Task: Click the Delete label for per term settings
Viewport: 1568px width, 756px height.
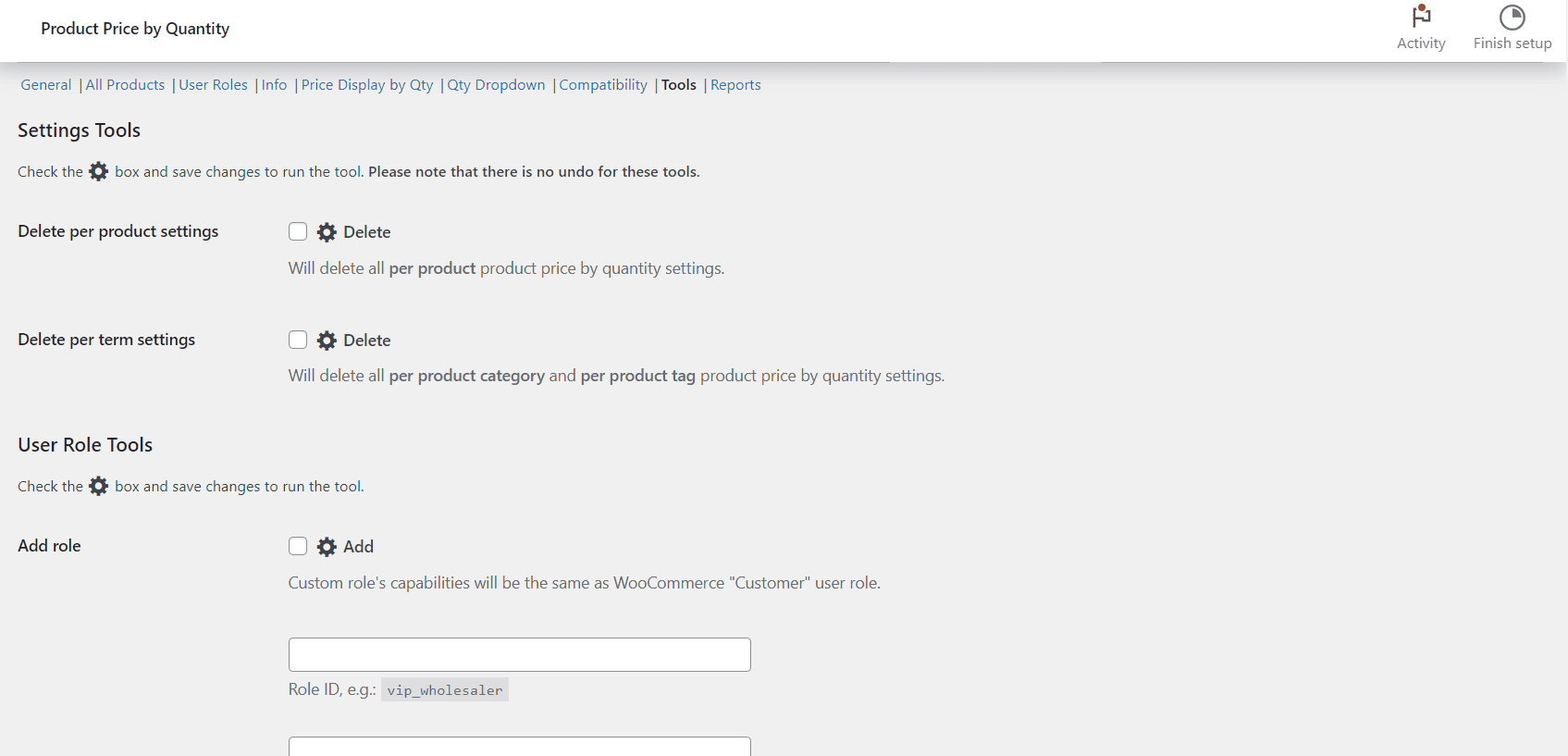Action: click(x=367, y=341)
